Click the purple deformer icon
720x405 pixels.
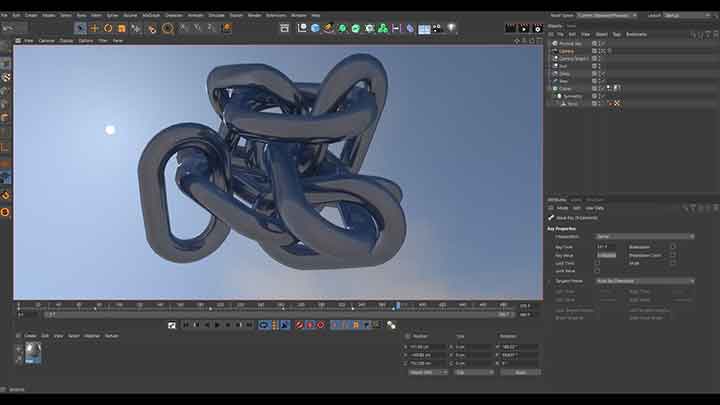[410, 28]
